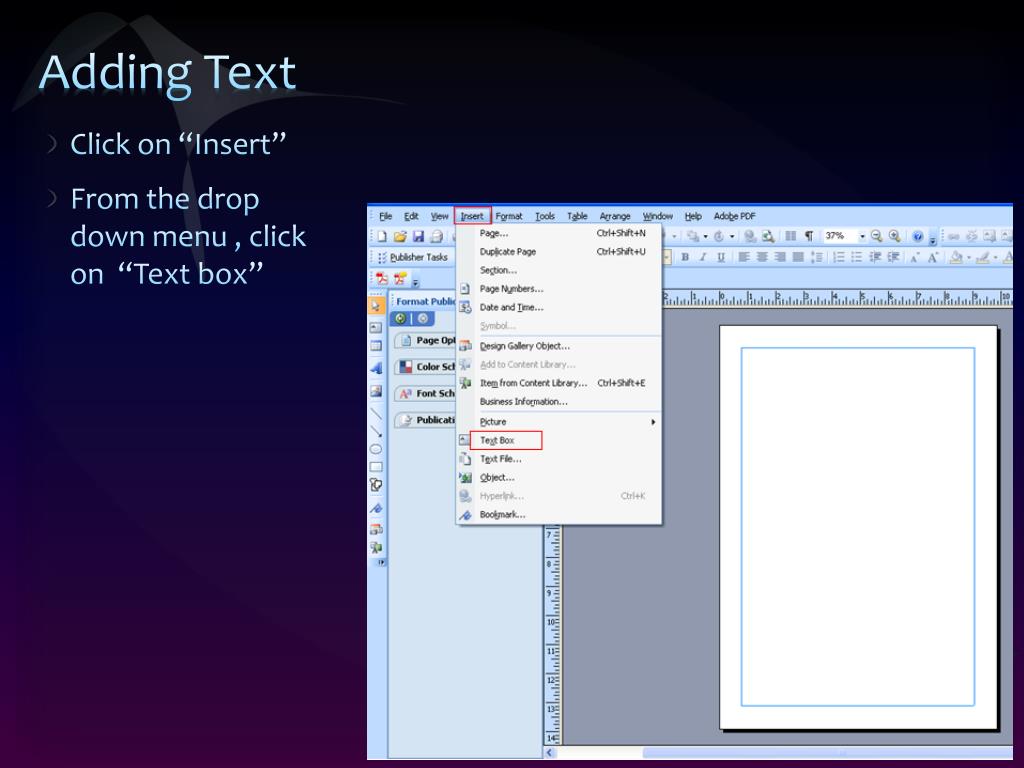Click the Convert to Adobe PDF icon
The image size is (1024, 768).
[381, 280]
